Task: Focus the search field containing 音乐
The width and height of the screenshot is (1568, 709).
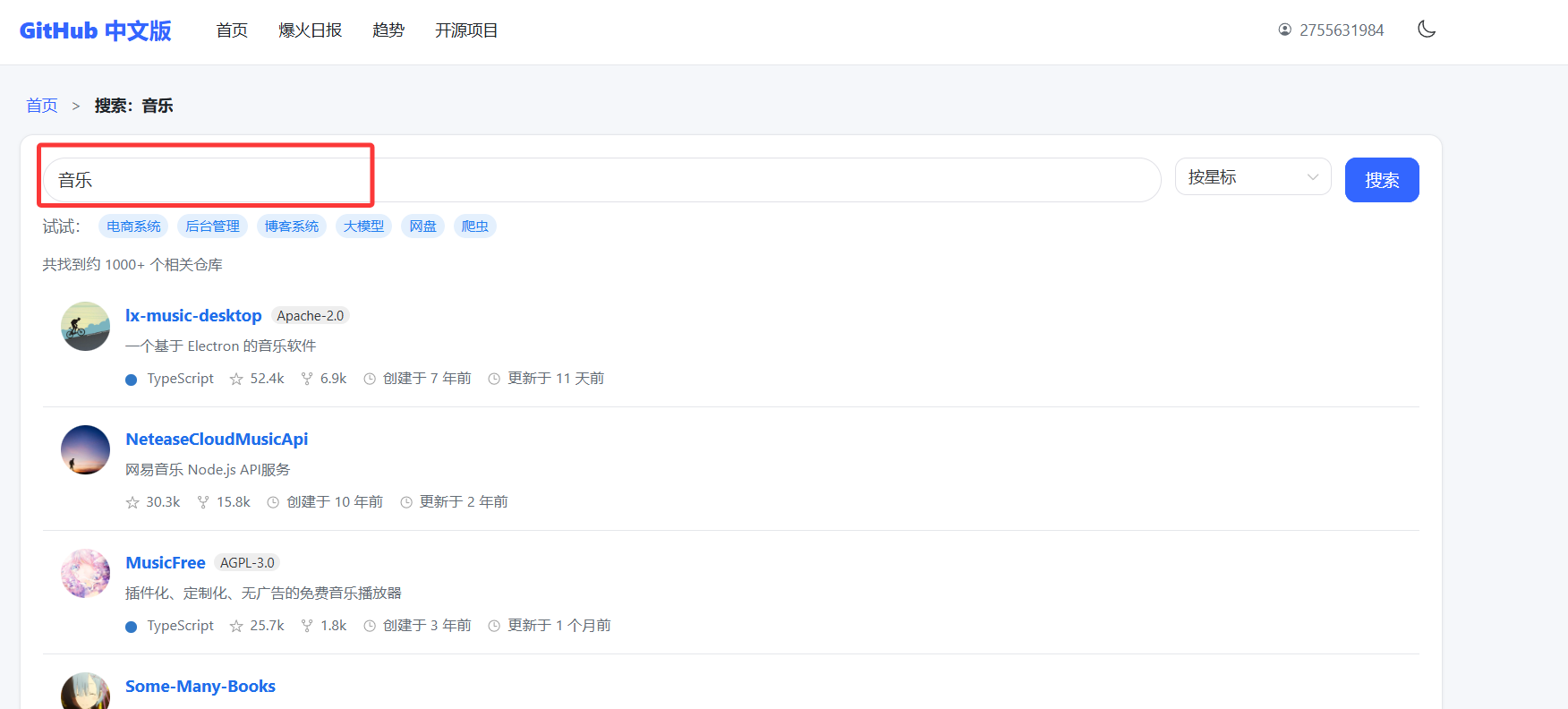Action: 601,180
